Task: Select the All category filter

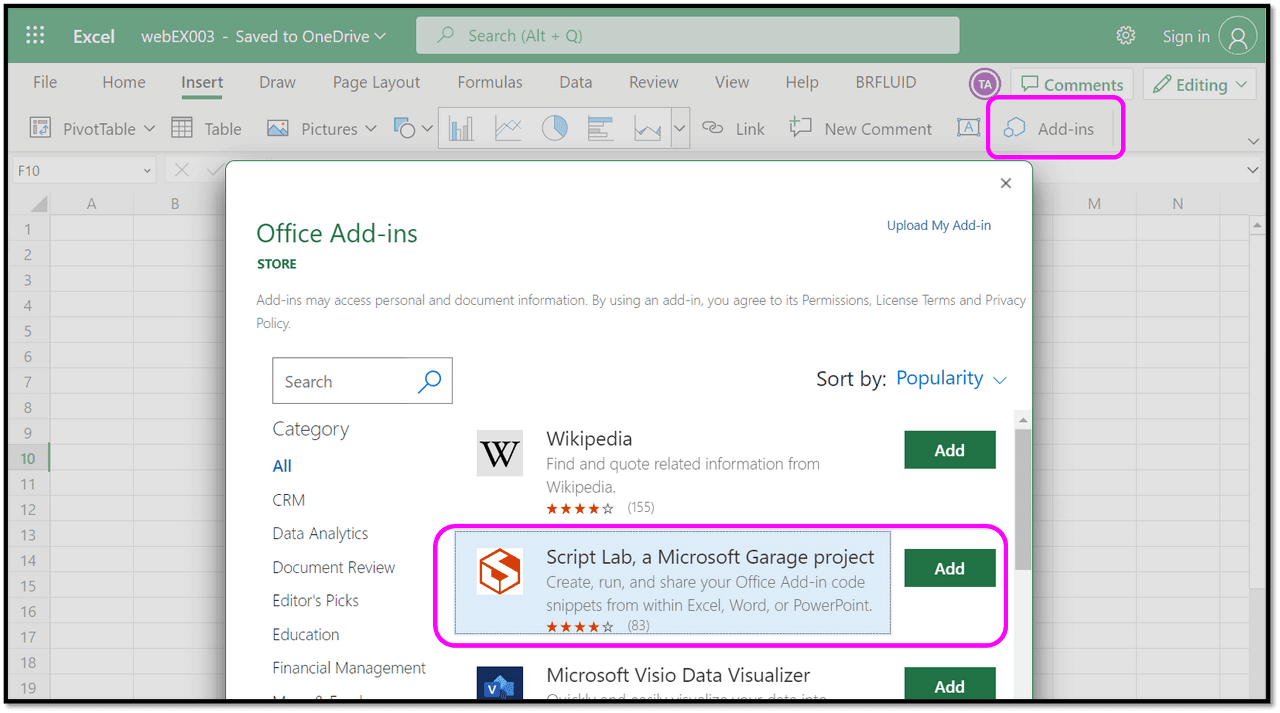Action: pos(282,466)
